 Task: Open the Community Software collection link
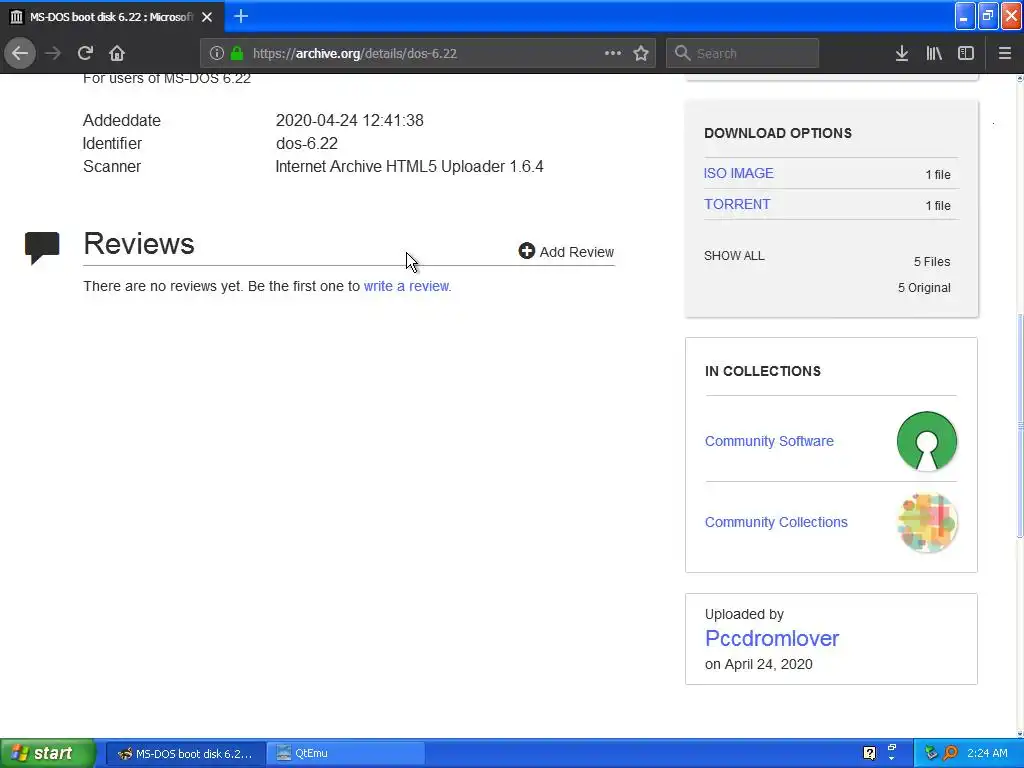click(769, 441)
